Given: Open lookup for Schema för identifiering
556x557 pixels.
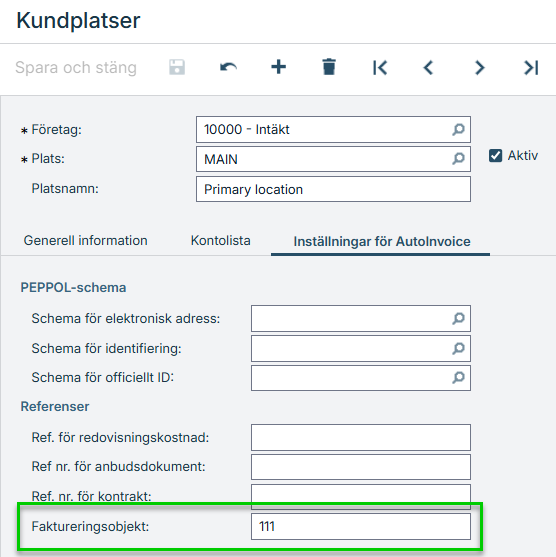Looking at the screenshot, I should 458,348.
